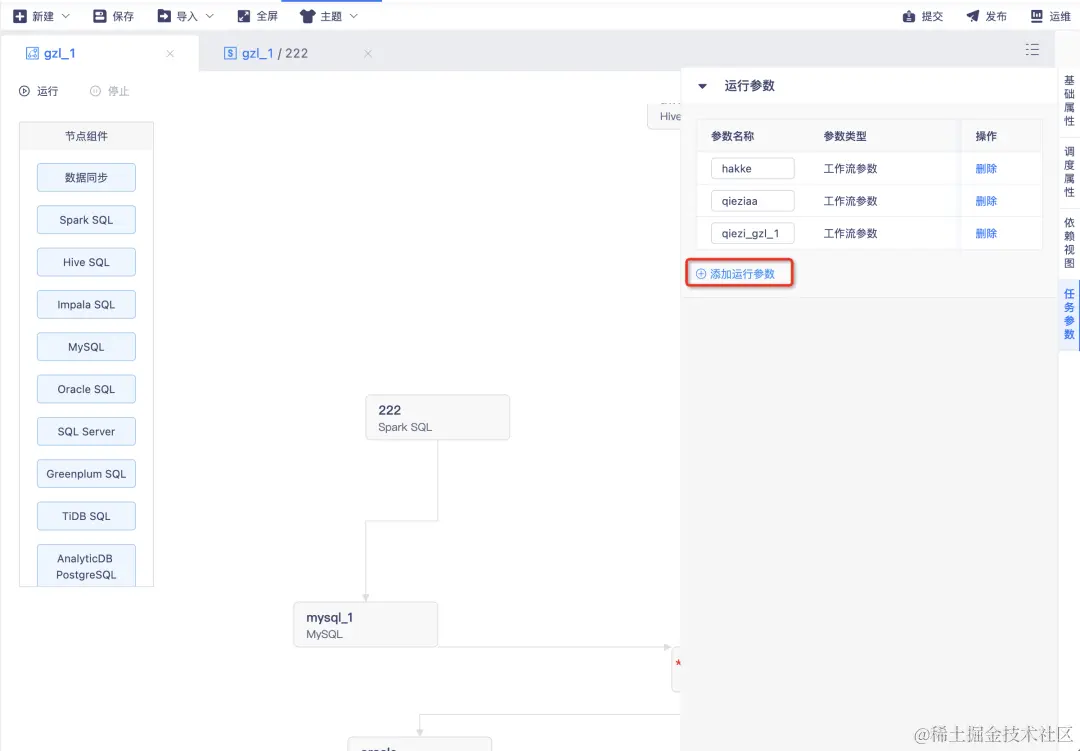Click the 停止 stop button

coord(110,91)
